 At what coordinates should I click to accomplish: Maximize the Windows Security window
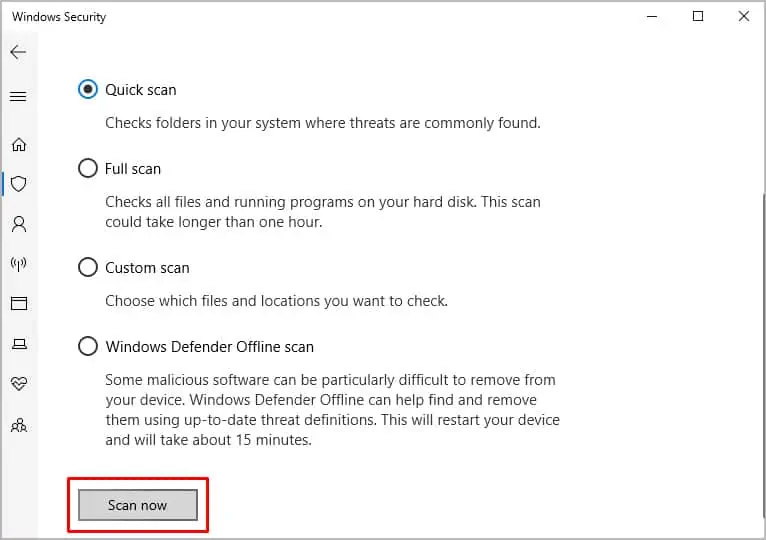pyautogui.click(x=698, y=16)
